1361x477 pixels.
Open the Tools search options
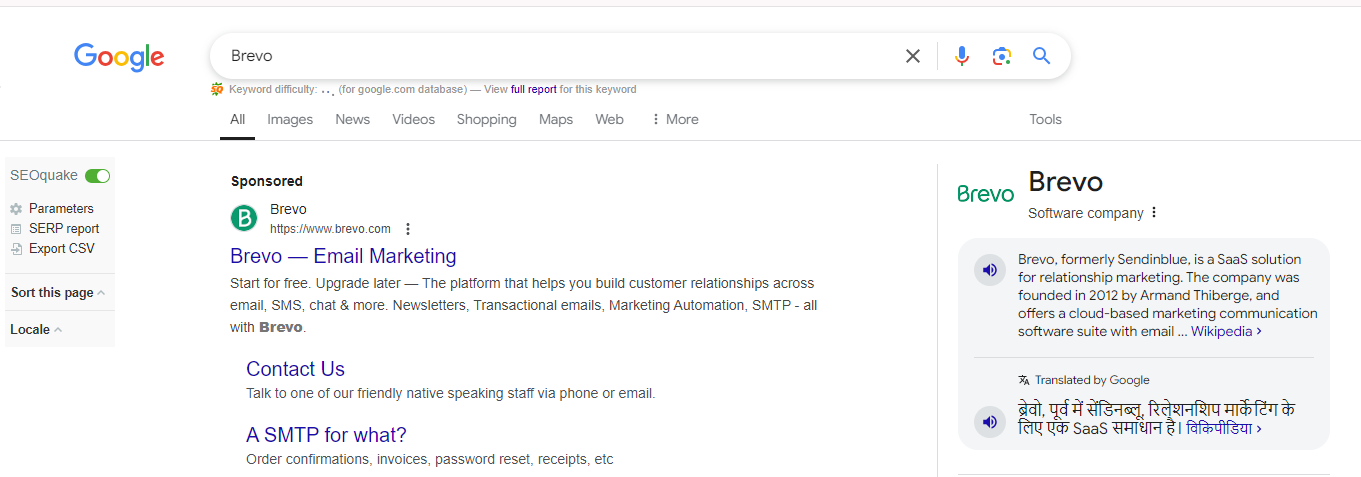tap(1045, 119)
